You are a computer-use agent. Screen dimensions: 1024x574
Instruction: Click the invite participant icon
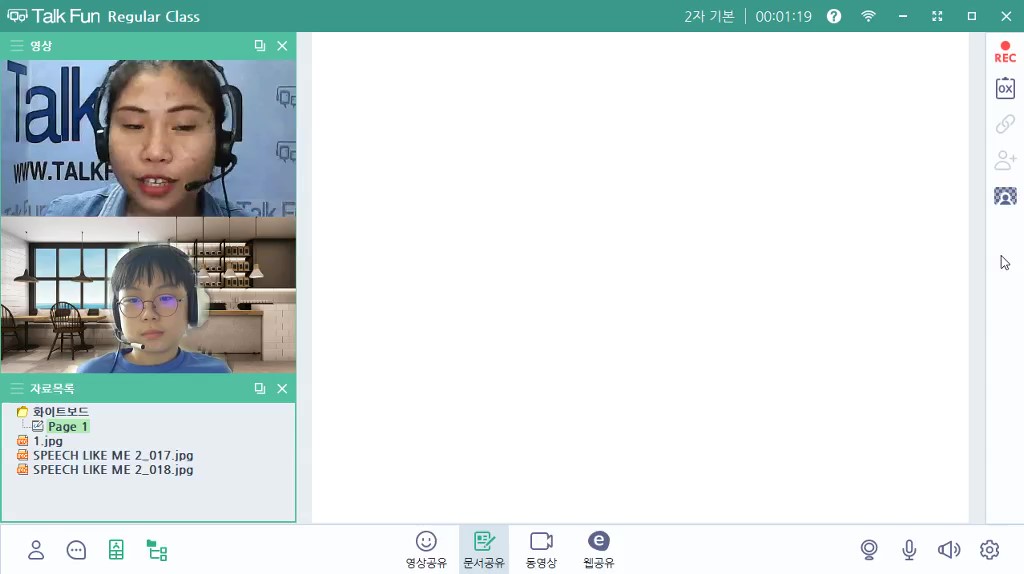[x=1005, y=160]
